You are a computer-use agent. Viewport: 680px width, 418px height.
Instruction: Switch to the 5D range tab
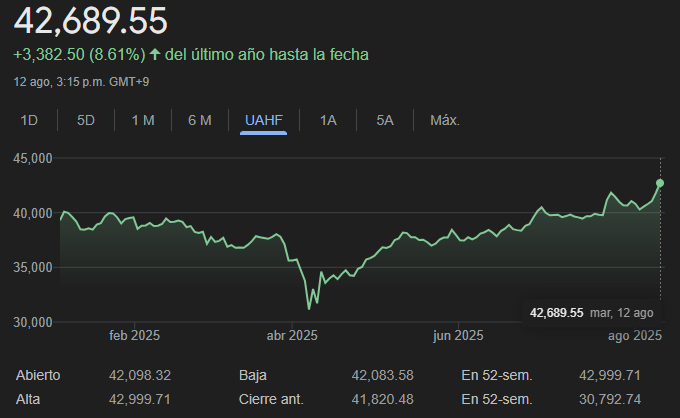[x=86, y=120]
